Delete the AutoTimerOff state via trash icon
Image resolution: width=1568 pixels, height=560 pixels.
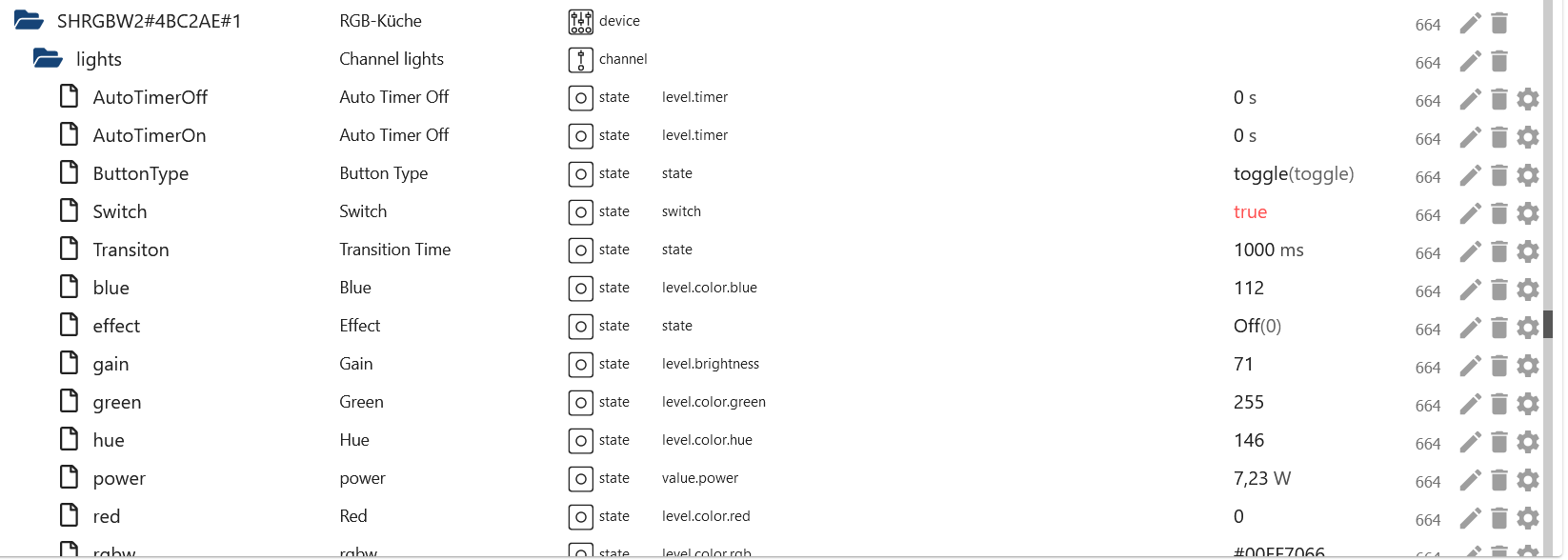[x=1498, y=99]
